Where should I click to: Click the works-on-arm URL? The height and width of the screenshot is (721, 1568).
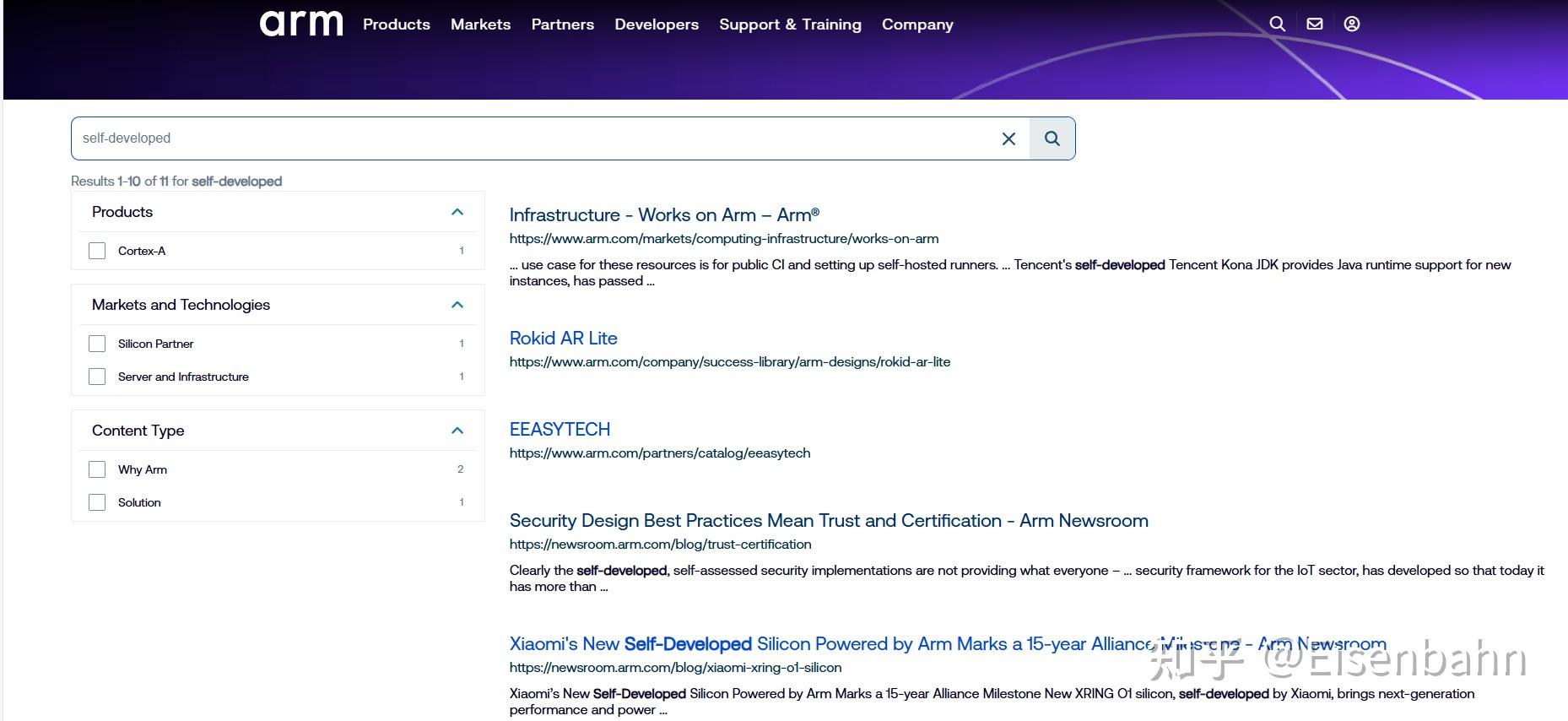tap(724, 239)
